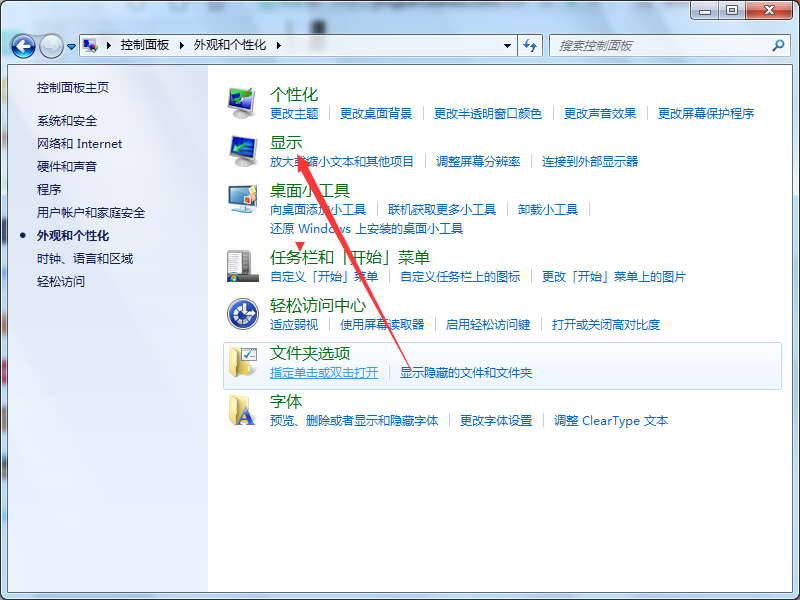This screenshot has height=600, width=800.
Task: Open 硬件和声音 category in sidebar
Action: point(67,167)
